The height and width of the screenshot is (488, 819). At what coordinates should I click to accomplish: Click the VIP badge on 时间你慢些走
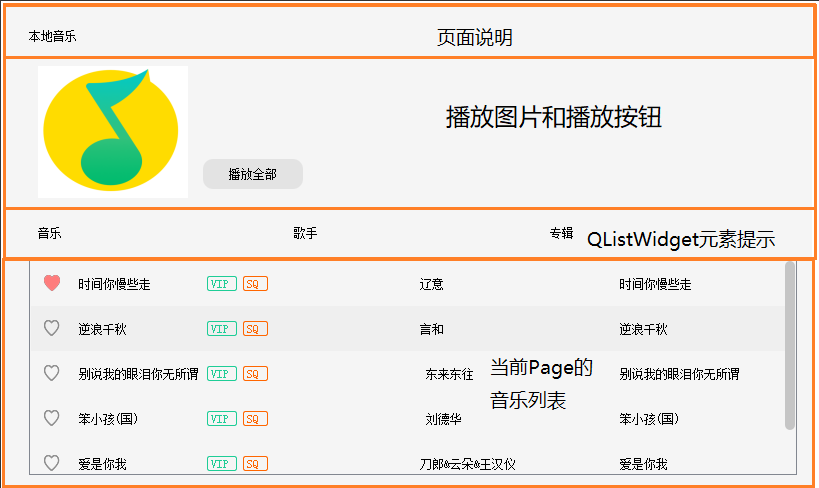click(222, 284)
